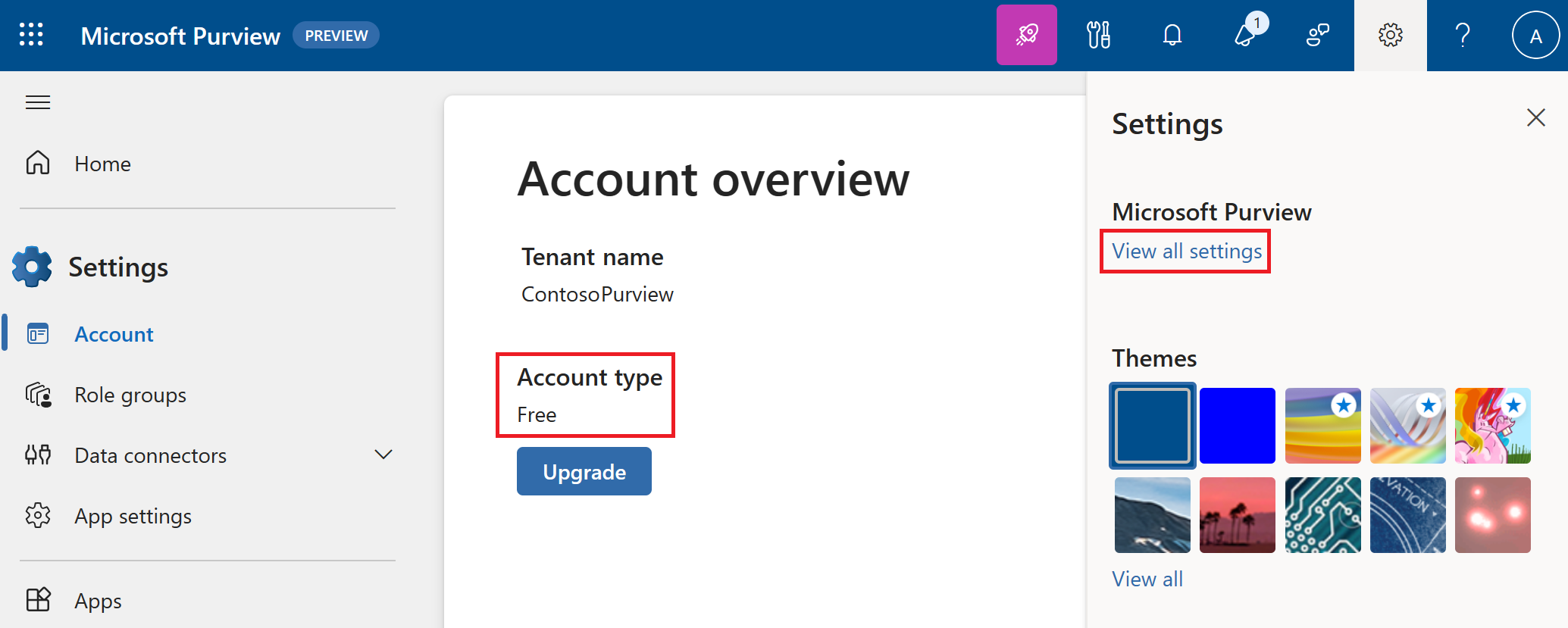Choose the teal circuit board theme

(x=1322, y=515)
